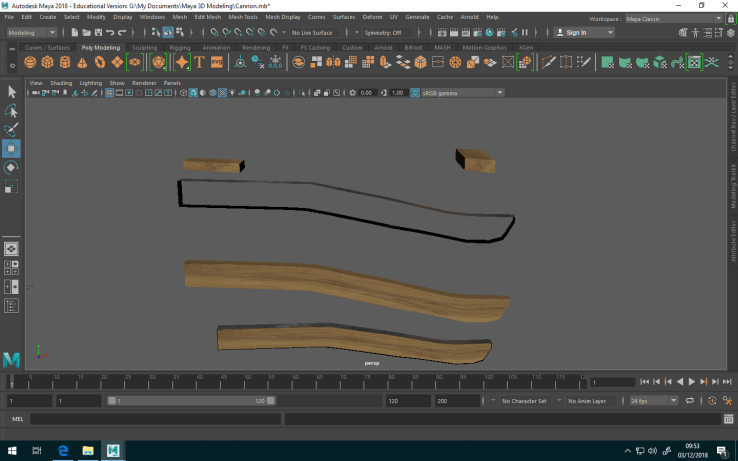Choose the Lasso select tool
The image size is (738, 461).
(11, 110)
